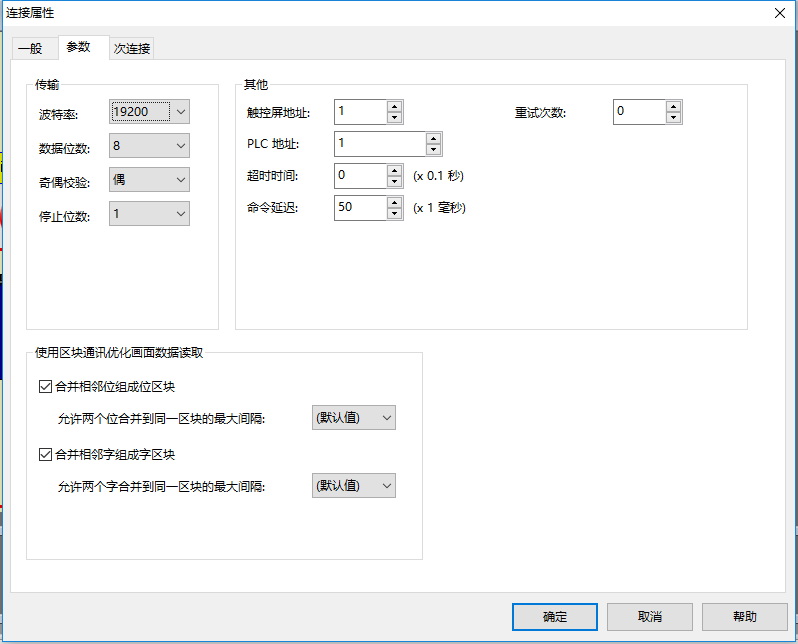Increase the 重试次数 spinner value
Image resolution: width=798 pixels, height=644 pixels.
click(673, 106)
